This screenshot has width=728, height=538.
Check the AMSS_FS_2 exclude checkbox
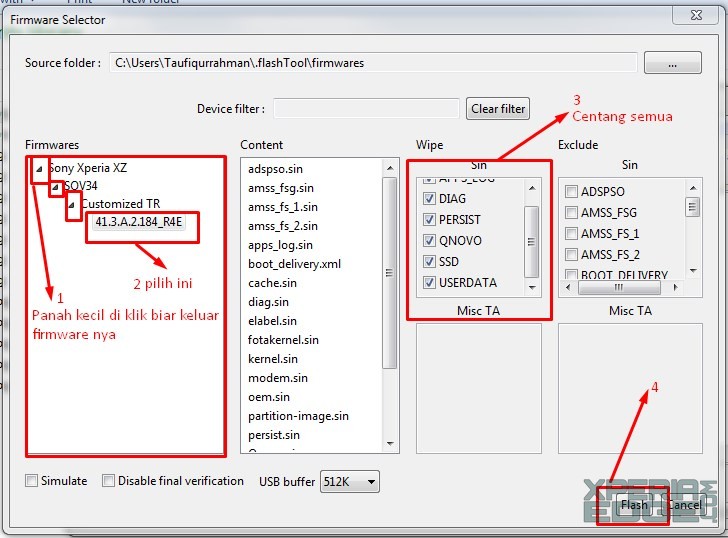point(571,254)
